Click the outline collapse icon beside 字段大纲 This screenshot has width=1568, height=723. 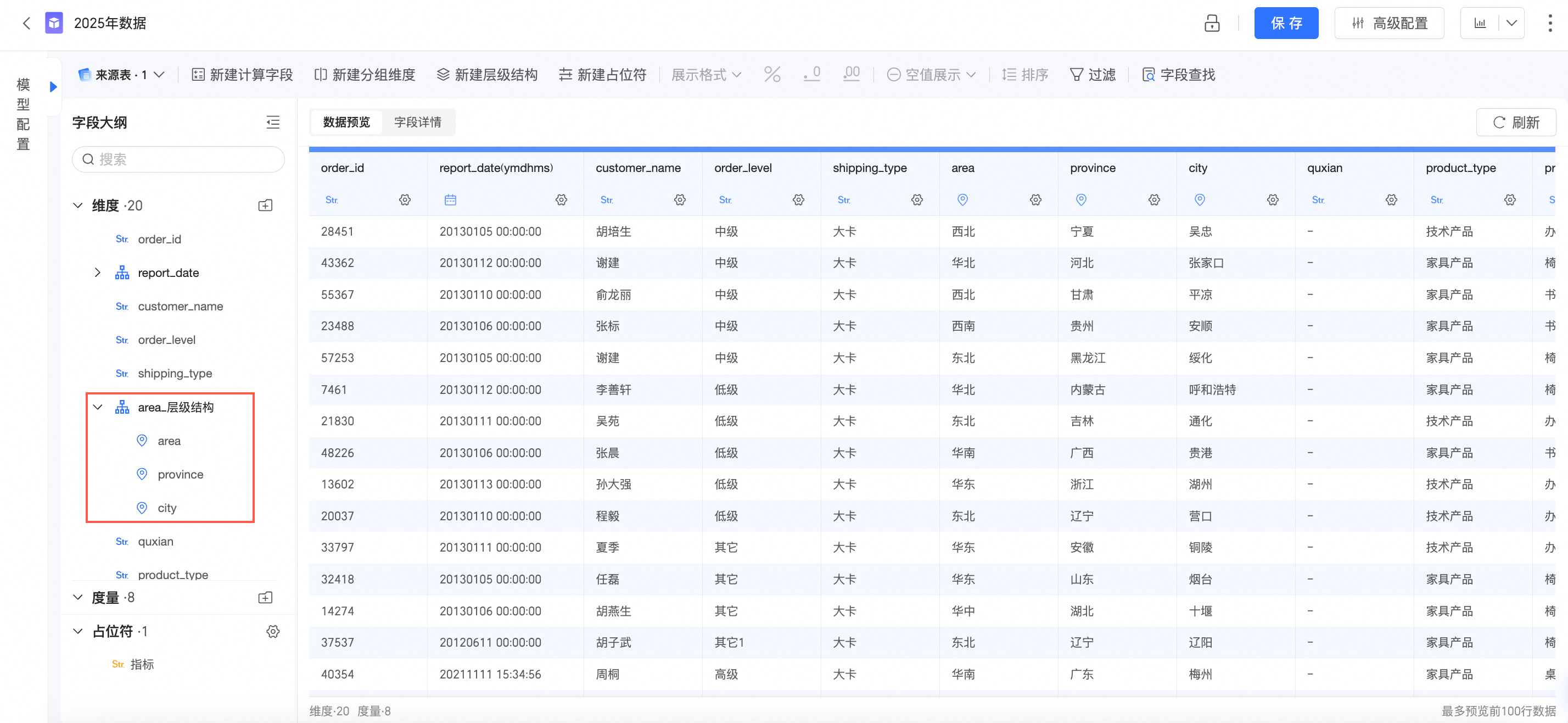[273, 123]
